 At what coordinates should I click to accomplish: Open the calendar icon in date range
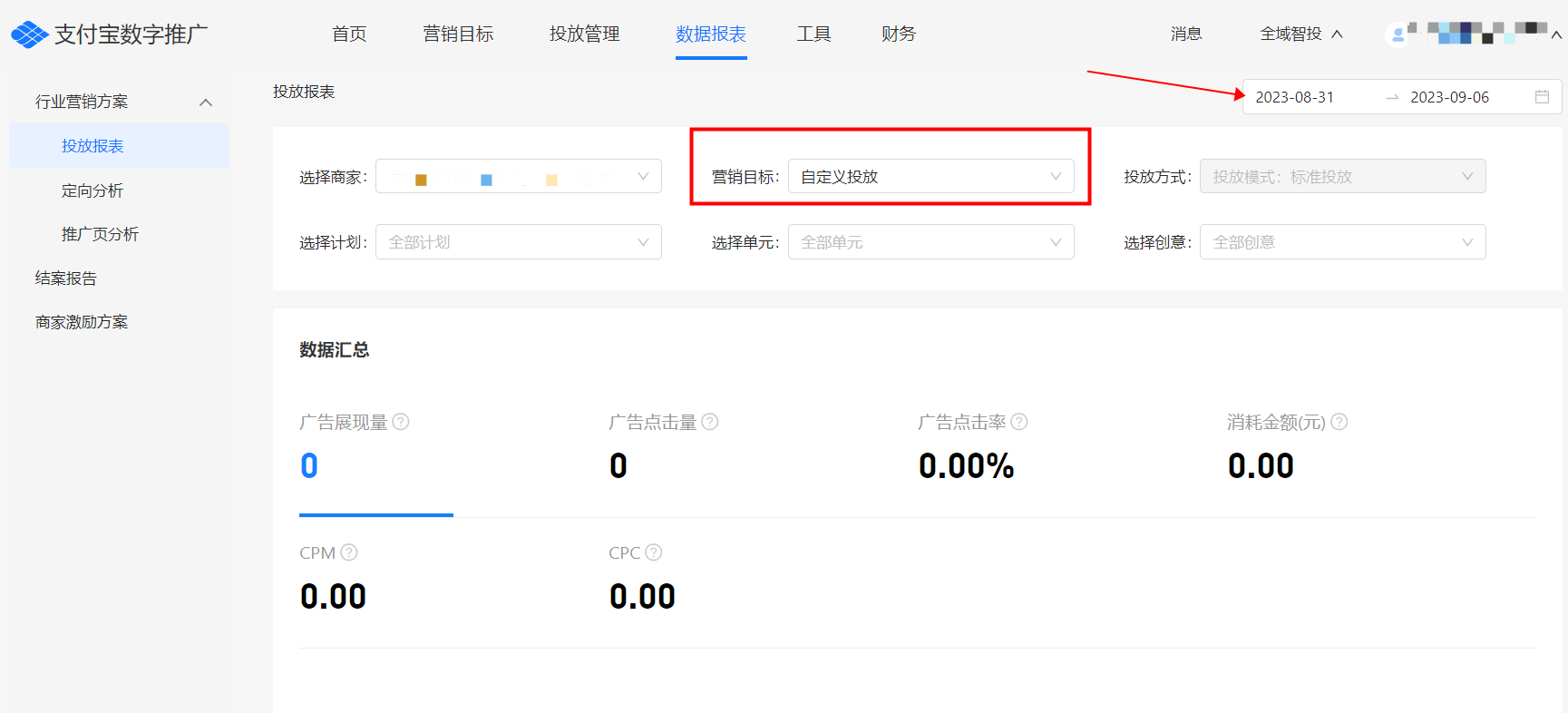click(x=1542, y=97)
